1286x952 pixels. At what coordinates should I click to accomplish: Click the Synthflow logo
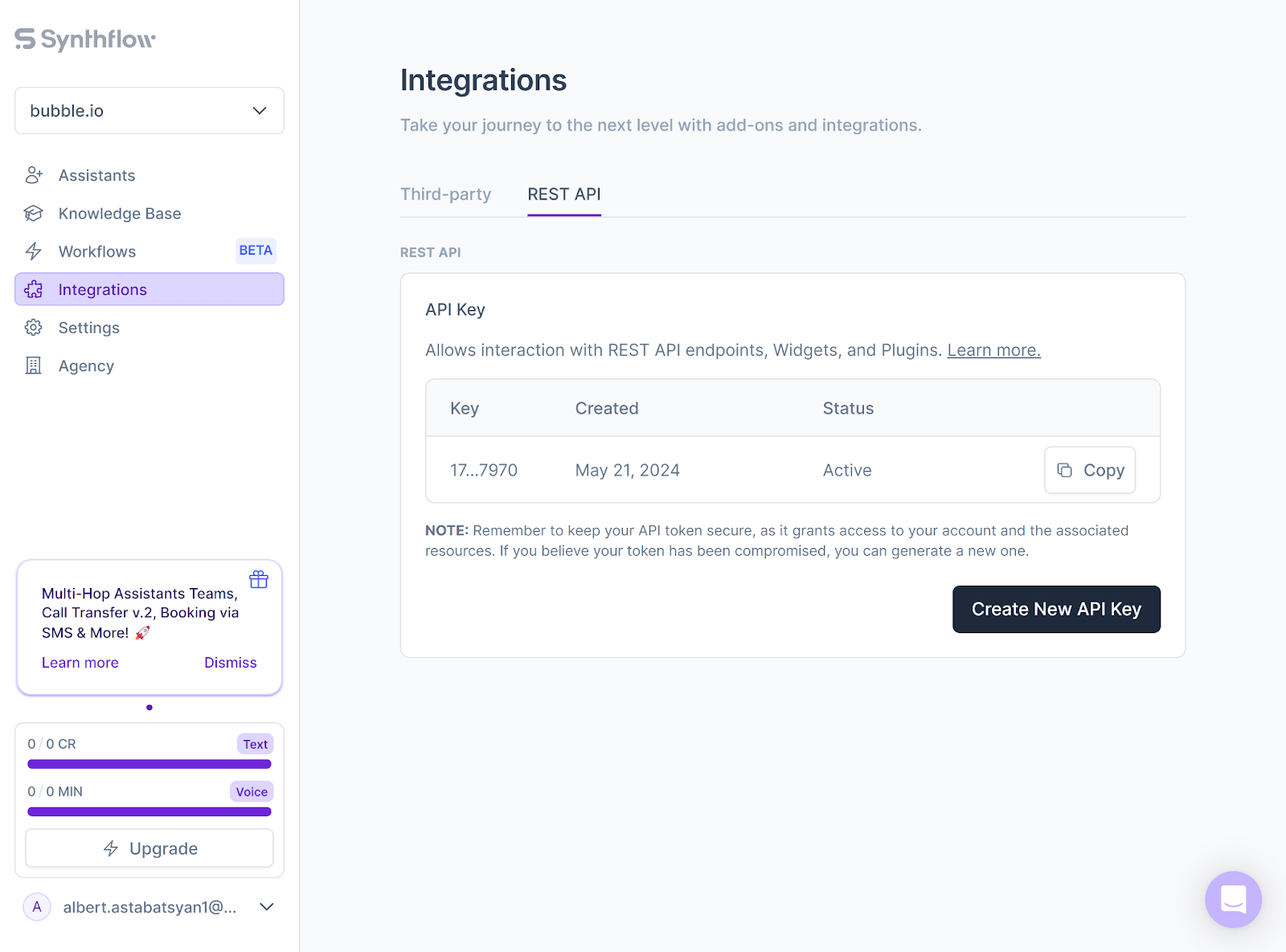pos(84,39)
